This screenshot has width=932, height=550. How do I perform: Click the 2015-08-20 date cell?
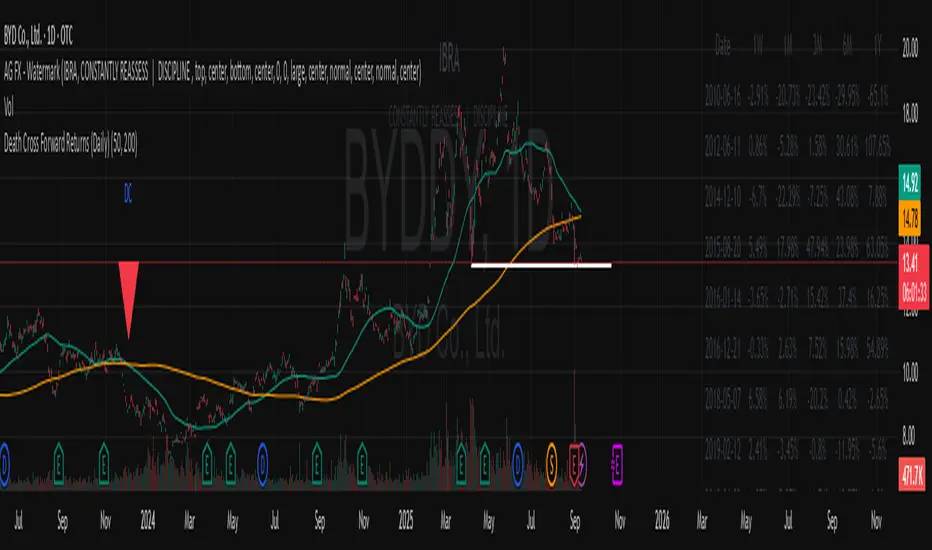723,247
